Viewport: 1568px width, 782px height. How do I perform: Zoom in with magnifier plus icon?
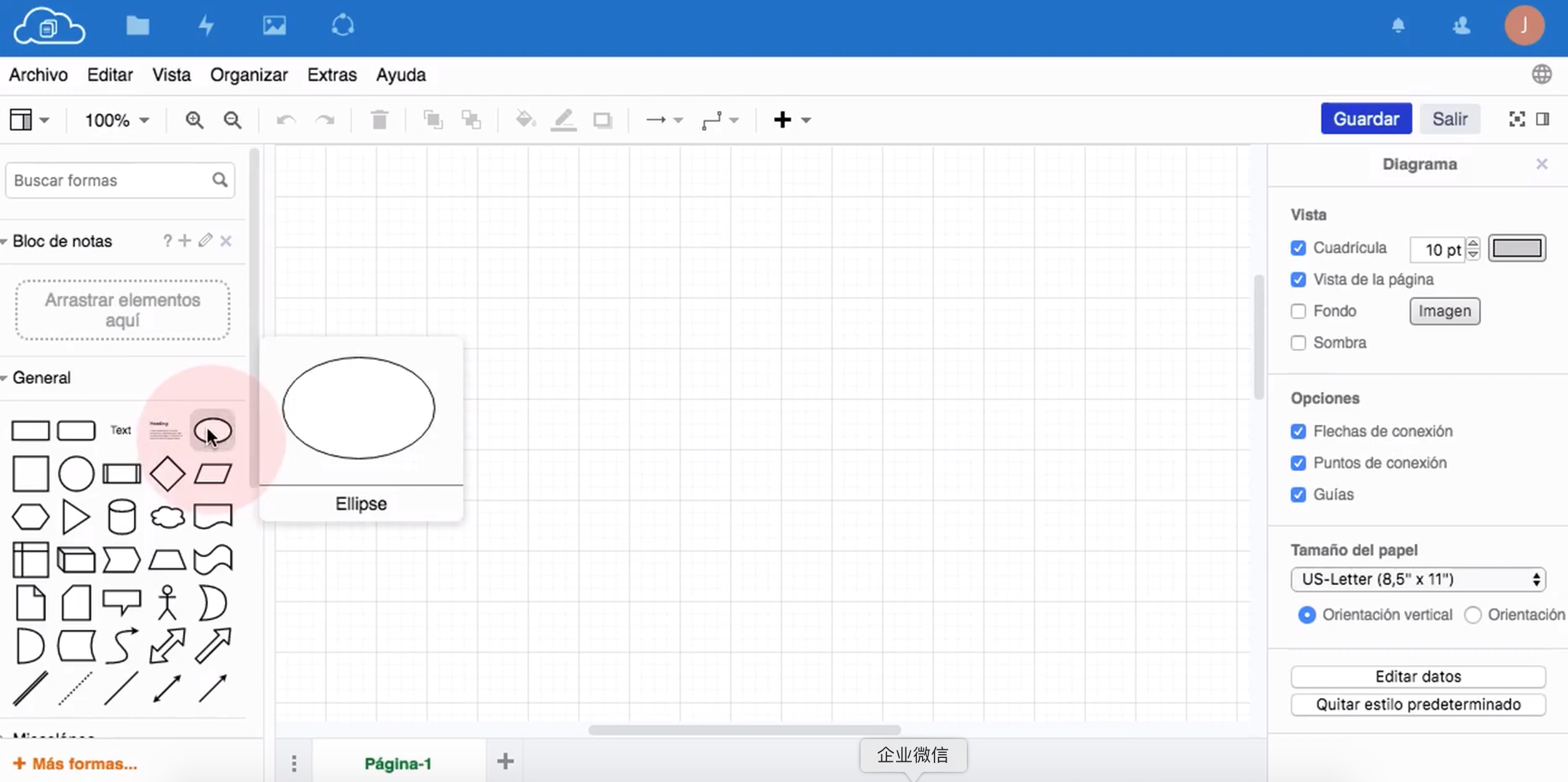pos(194,120)
